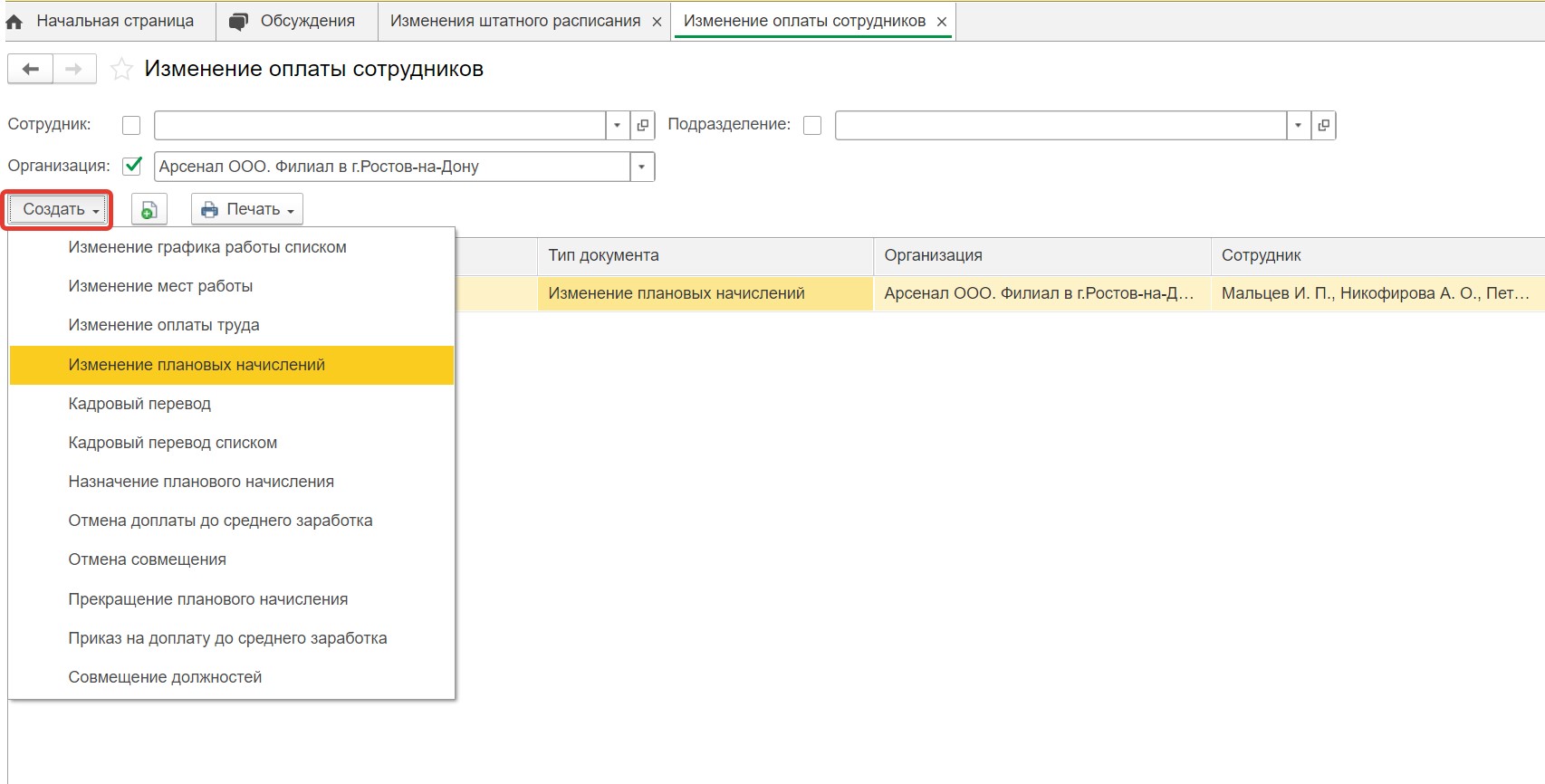This screenshot has height=784, width=1545.
Task: Select the Изменение плановых начислений table cell
Action: [705, 293]
